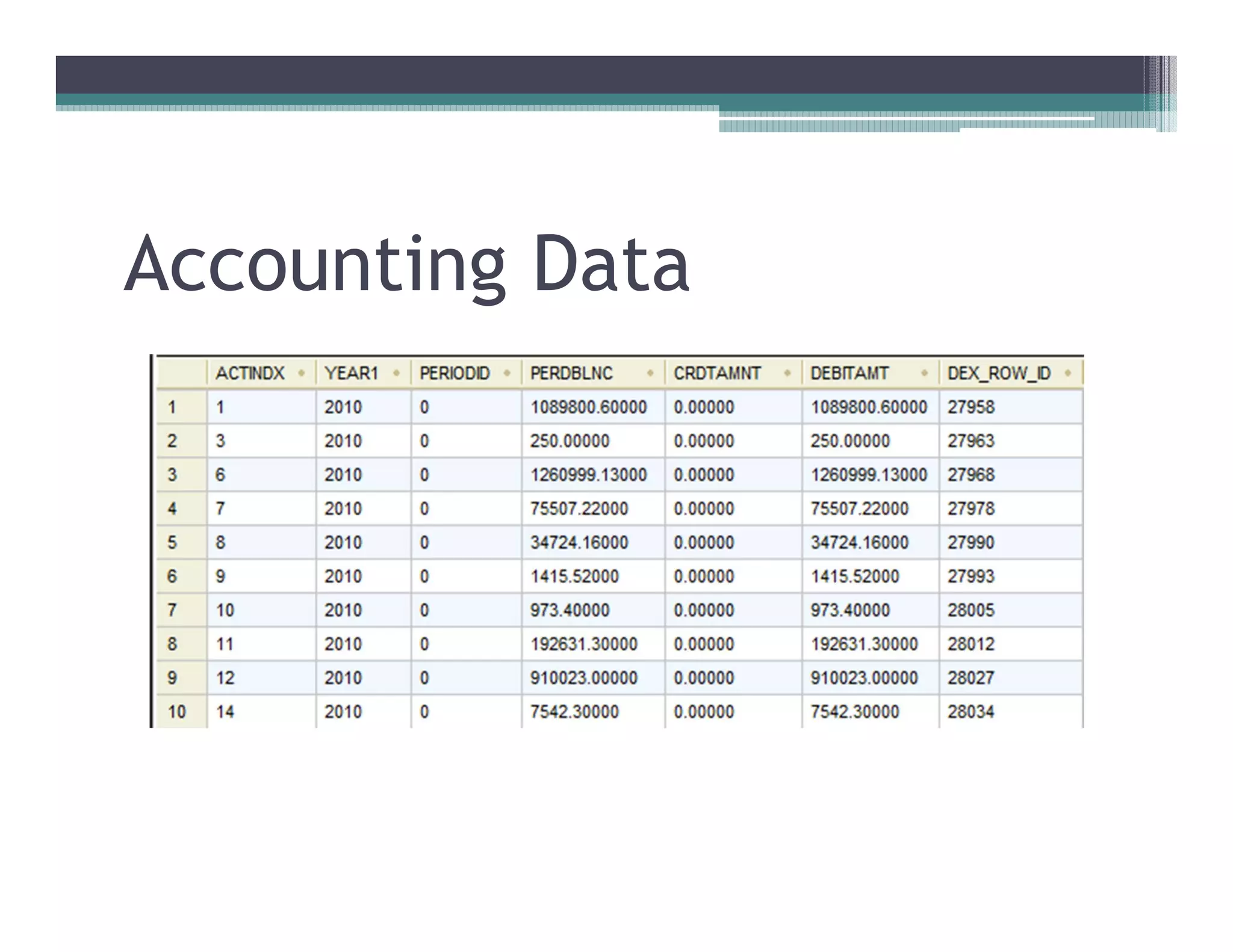Click the ACTINDX column header

[261, 373]
